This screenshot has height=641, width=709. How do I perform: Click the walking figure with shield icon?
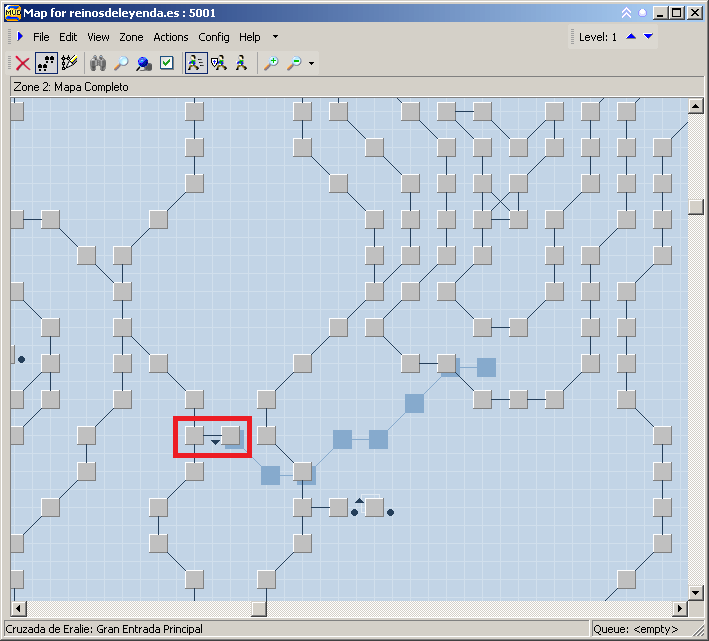click(219, 63)
